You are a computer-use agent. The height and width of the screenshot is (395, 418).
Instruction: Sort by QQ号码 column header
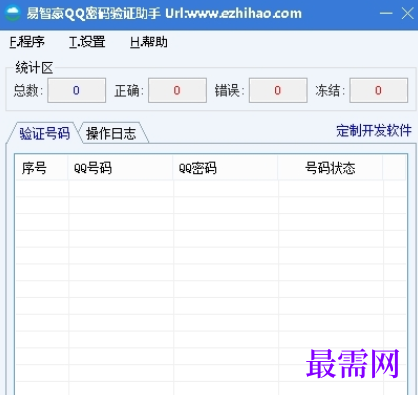click(121, 168)
